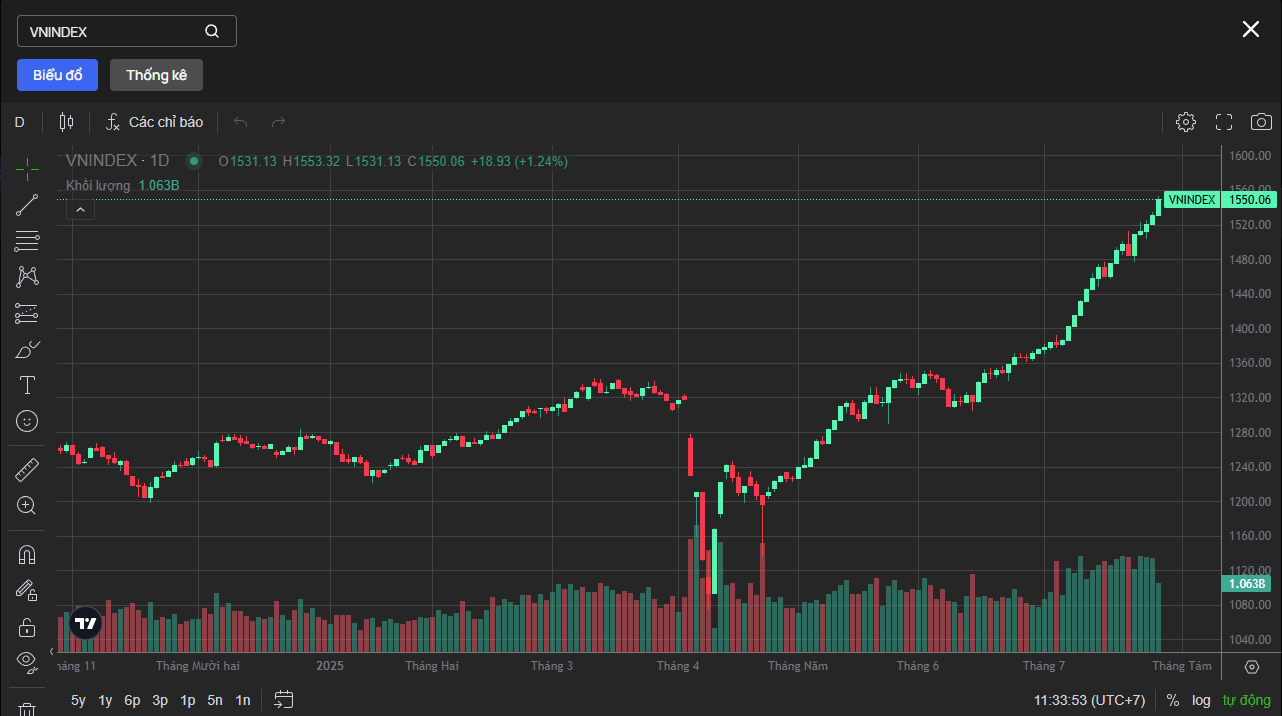Click the 1200.00 price axis label
The image size is (1282, 716).
click(1250, 502)
